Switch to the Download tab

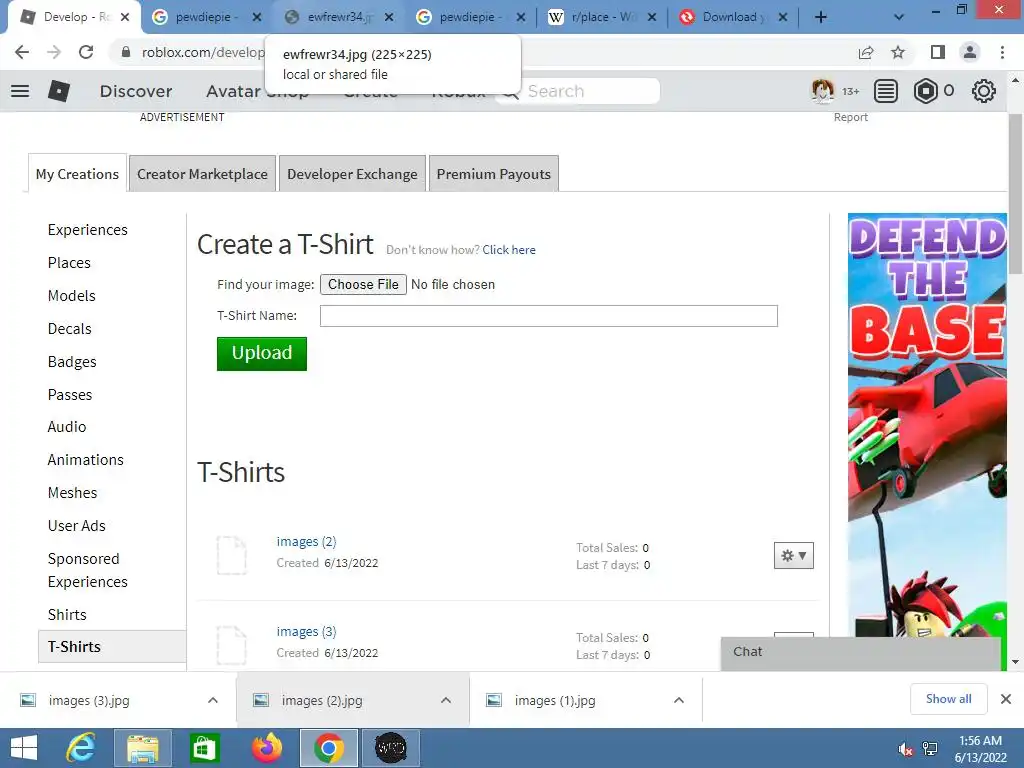click(x=733, y=17)
